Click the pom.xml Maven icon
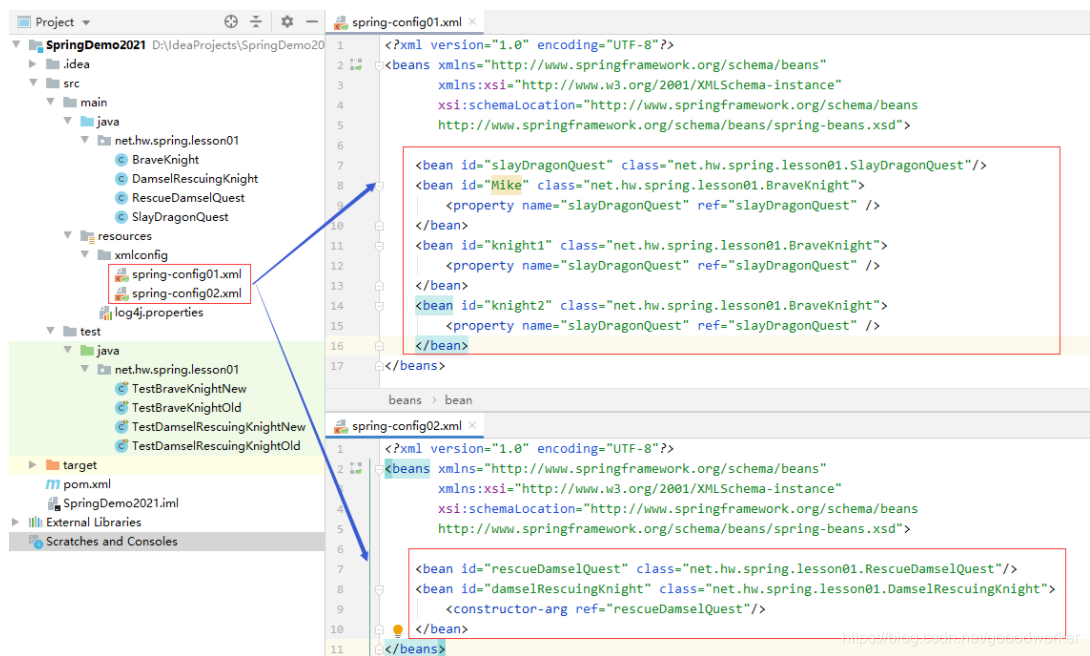 click(x=53, y=484)
